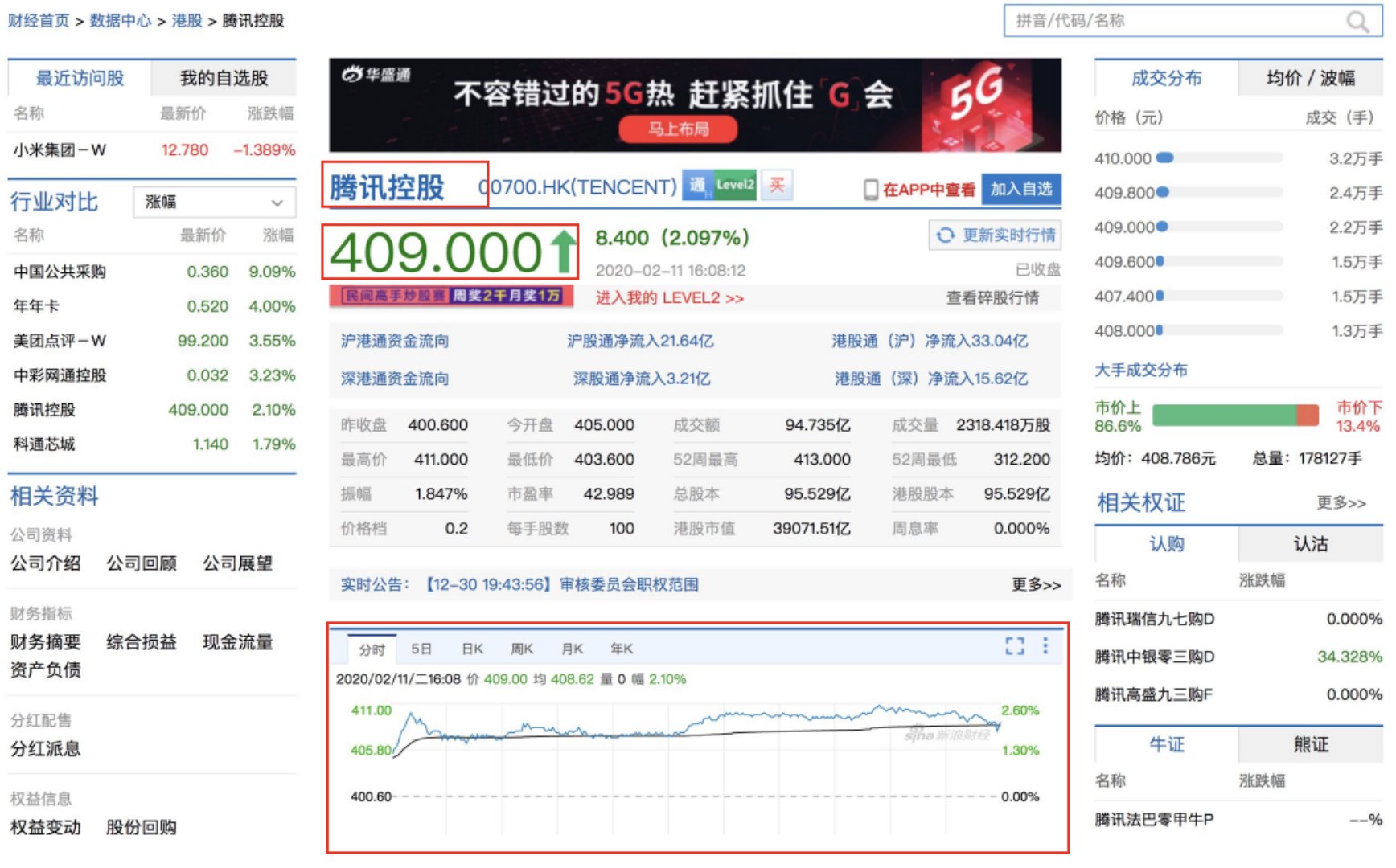Click 年年卡 in industry list
The height and width of the screenshot is (868, 1396).
[36, 306]
